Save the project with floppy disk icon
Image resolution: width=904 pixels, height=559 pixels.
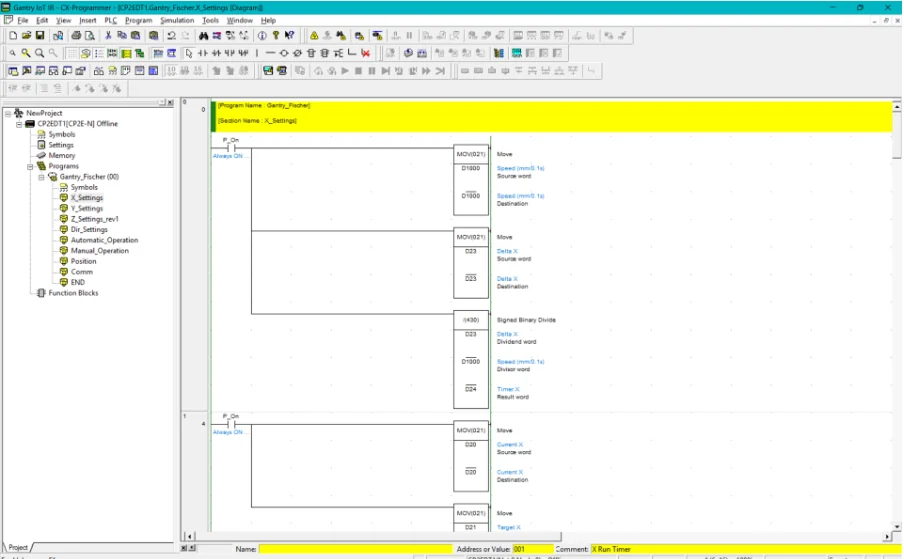tap(40, 36)
